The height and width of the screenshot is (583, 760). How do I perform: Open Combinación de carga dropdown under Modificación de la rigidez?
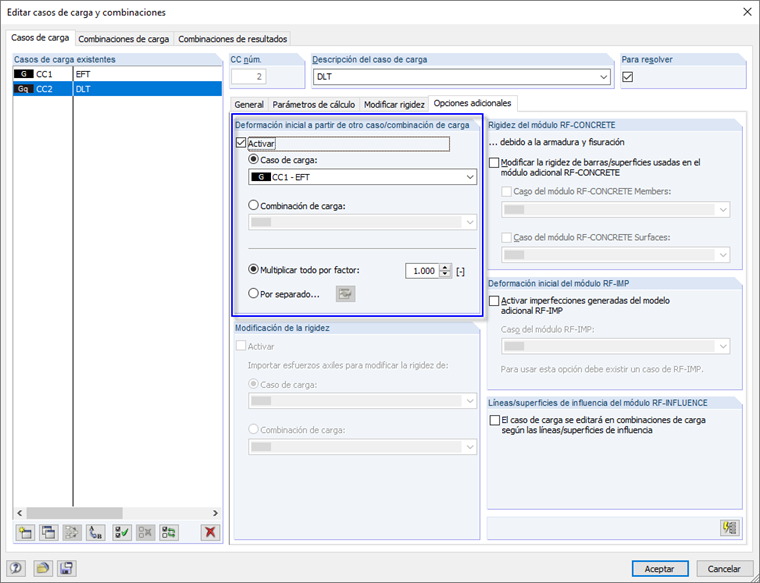click(470, 447)
